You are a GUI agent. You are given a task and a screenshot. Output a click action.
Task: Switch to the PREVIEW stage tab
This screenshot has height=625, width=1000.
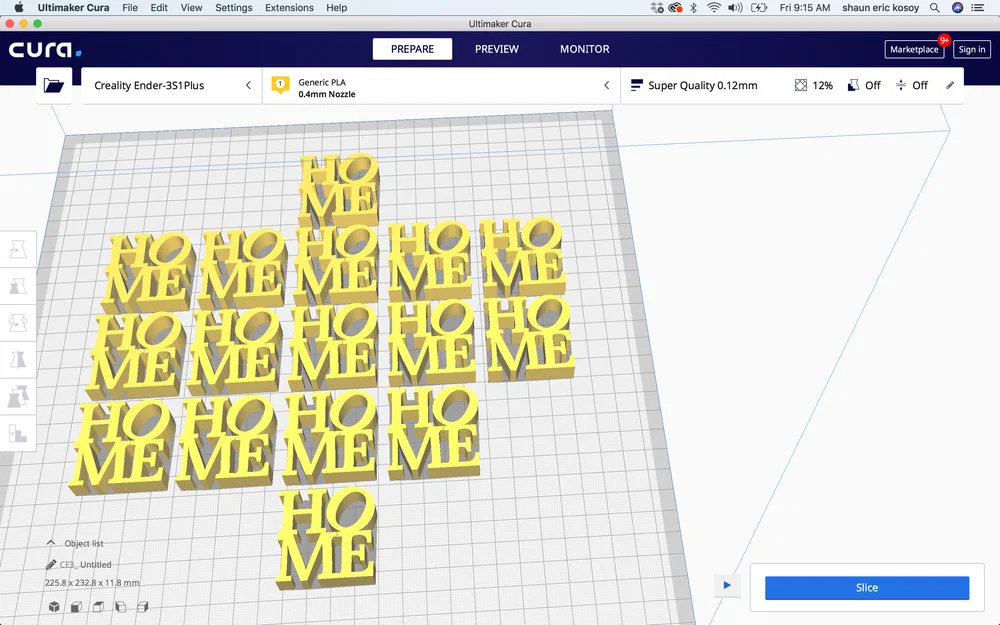(497, 49)
